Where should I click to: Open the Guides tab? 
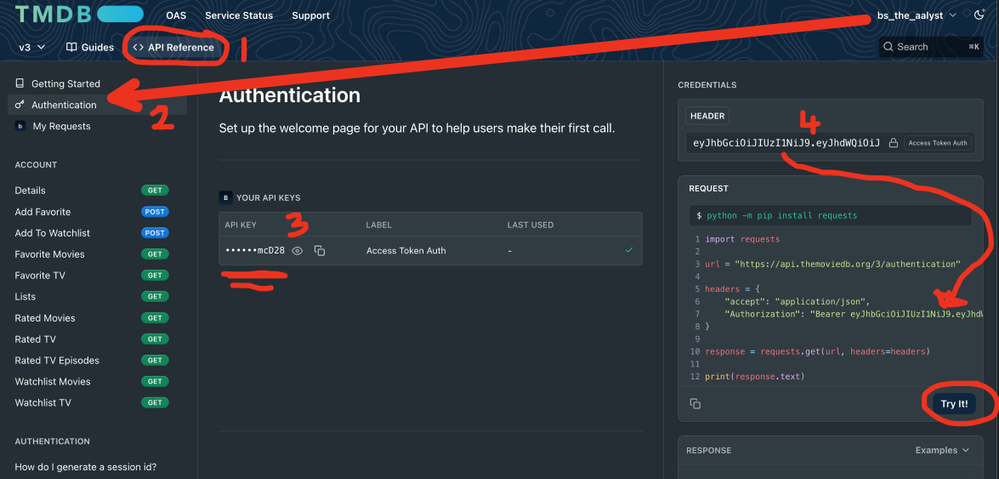pos(90,47)
